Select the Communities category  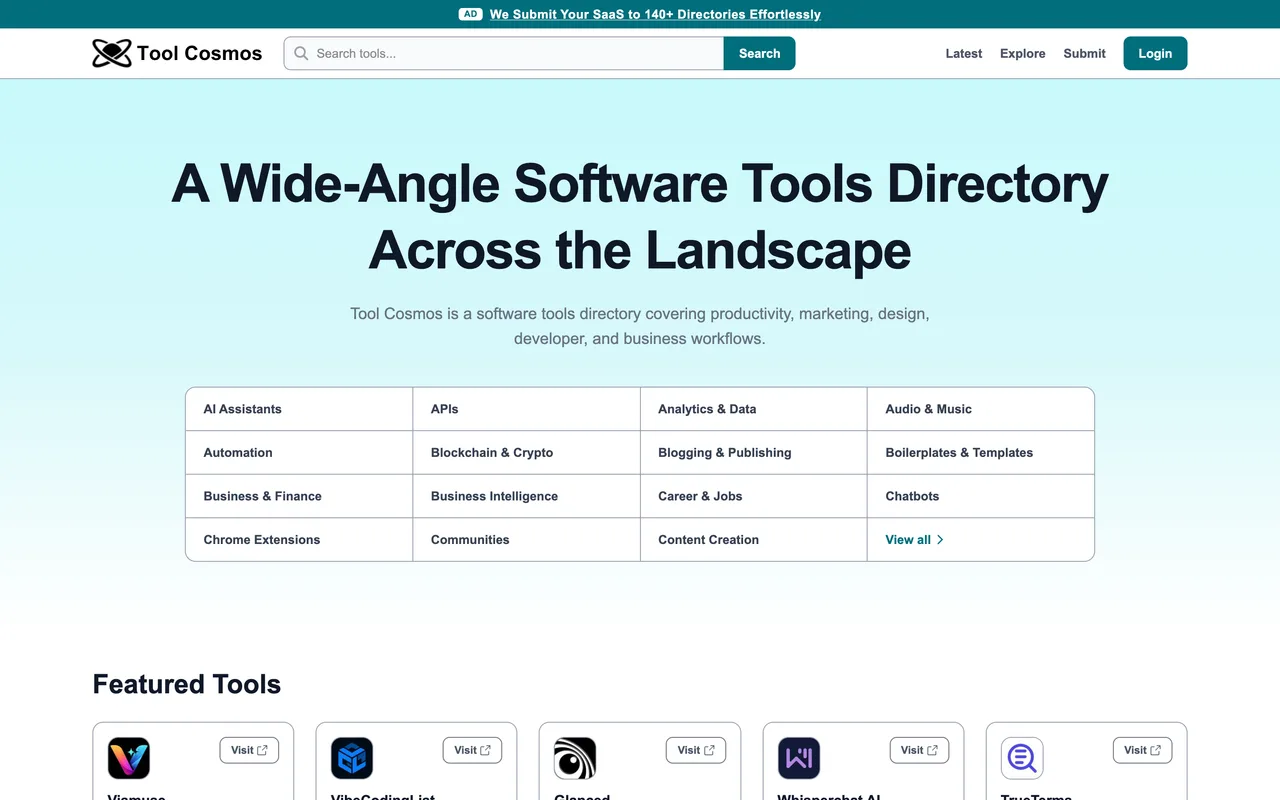[x=526, y=539]
